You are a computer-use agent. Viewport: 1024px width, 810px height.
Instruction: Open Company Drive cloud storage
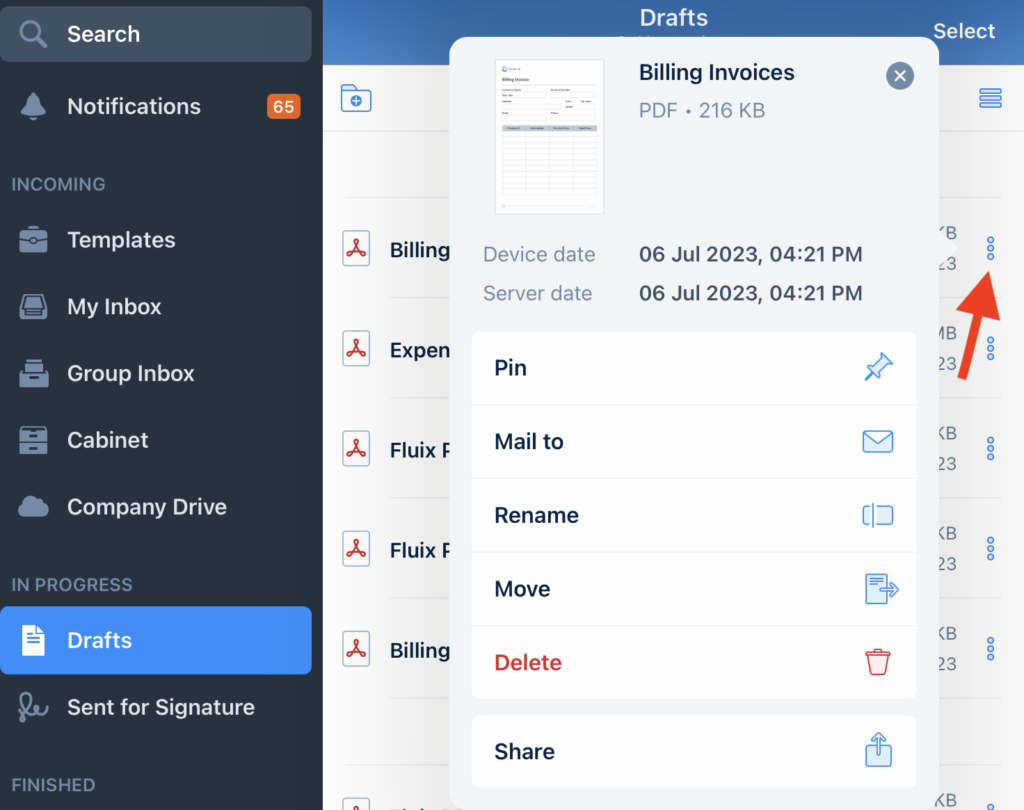point(146,507)
